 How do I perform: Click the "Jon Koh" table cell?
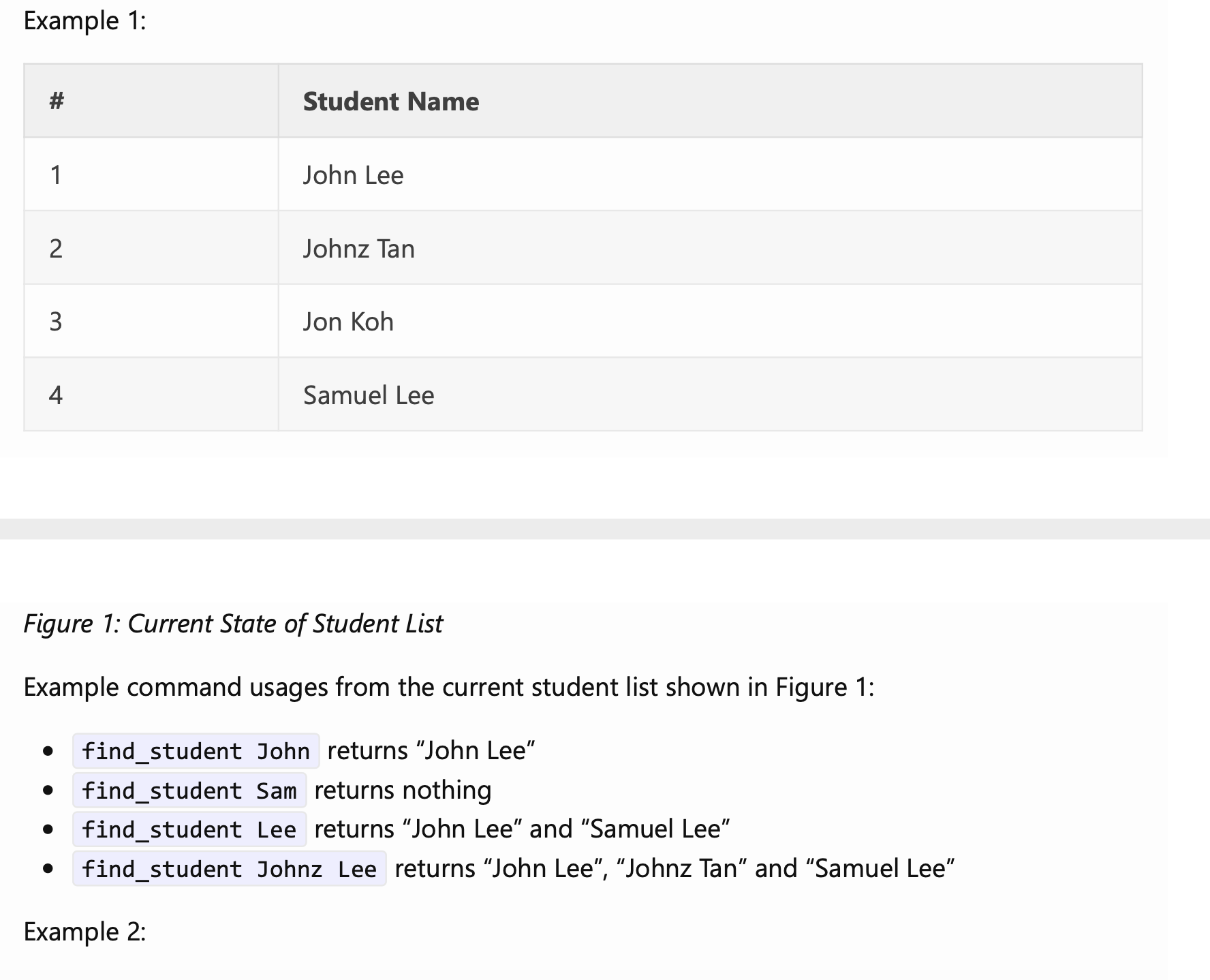click(348, 322)
